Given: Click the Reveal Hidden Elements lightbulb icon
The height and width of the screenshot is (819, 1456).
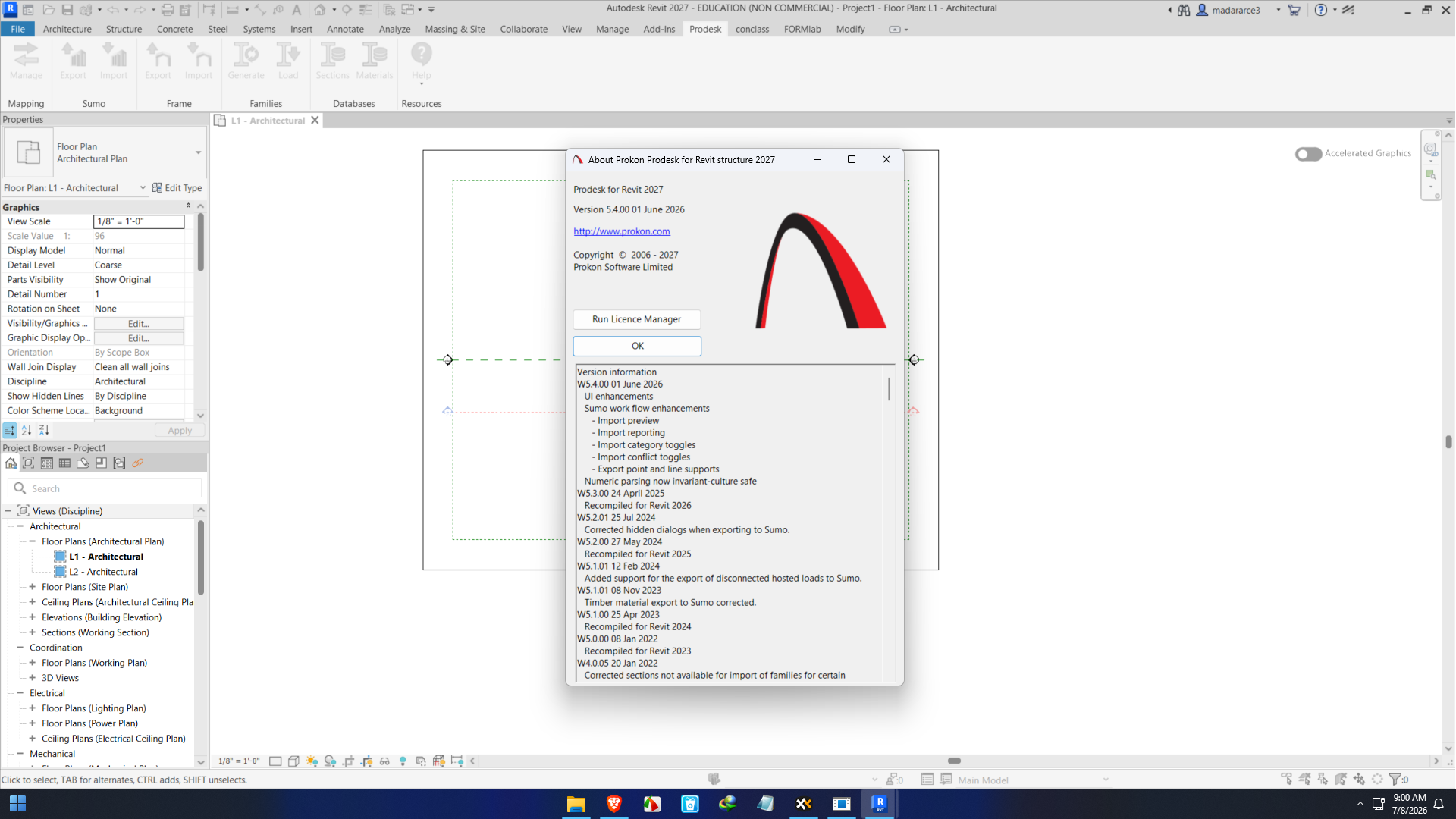Looking at the screenshot, I should [403, 761].
